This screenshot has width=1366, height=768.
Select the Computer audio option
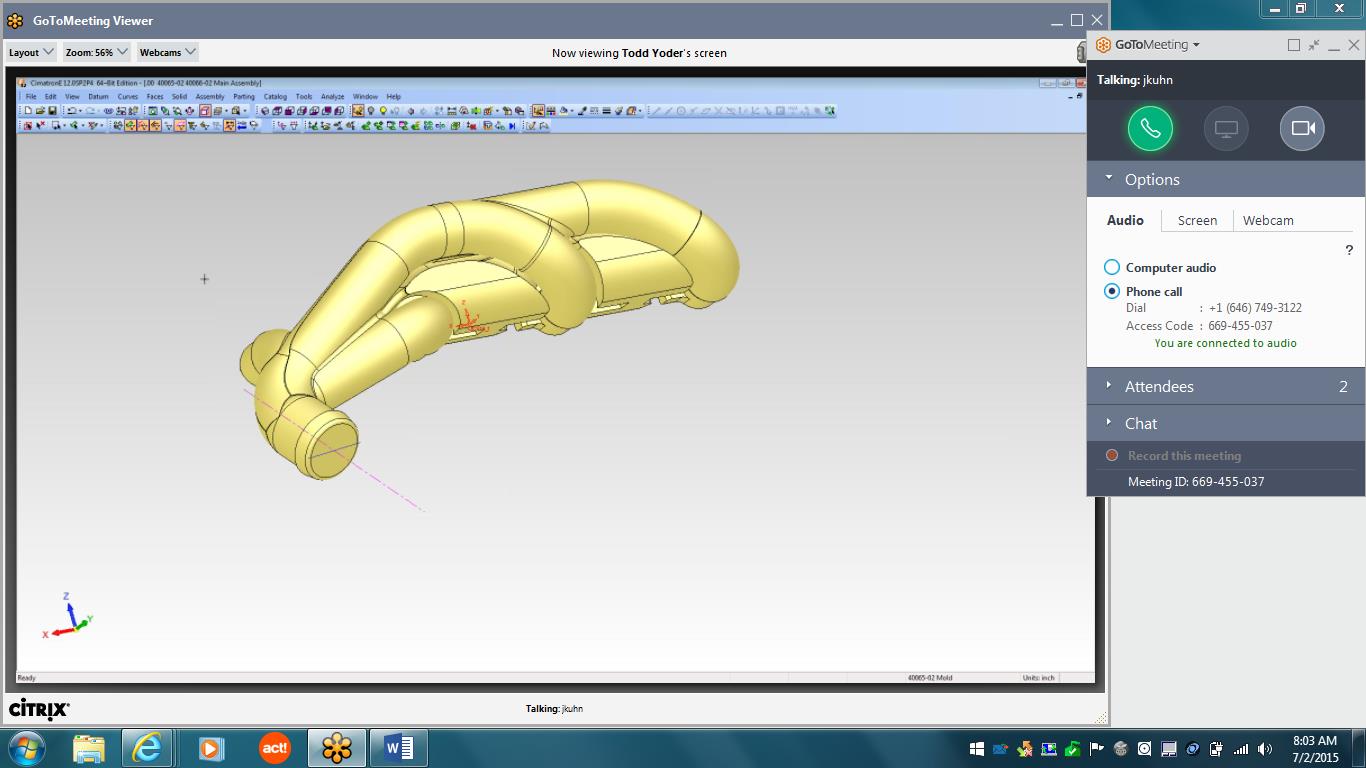pyautogui.click(x=1112, y=267)
